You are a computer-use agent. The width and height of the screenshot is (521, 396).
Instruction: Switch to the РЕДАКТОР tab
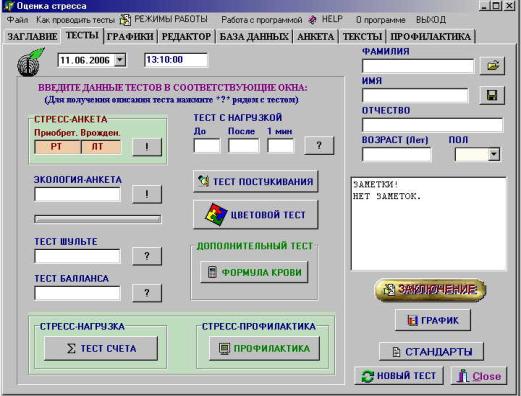[186, 36]
